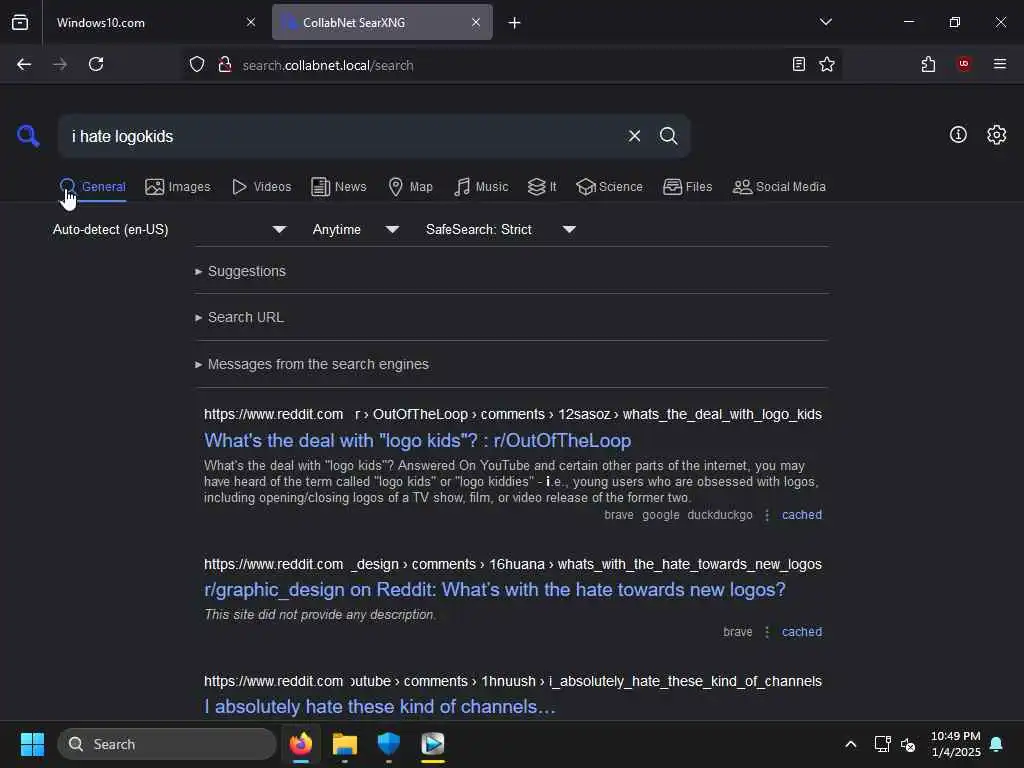
Task: List all tabs dropdown chevron
Action: 825,22
